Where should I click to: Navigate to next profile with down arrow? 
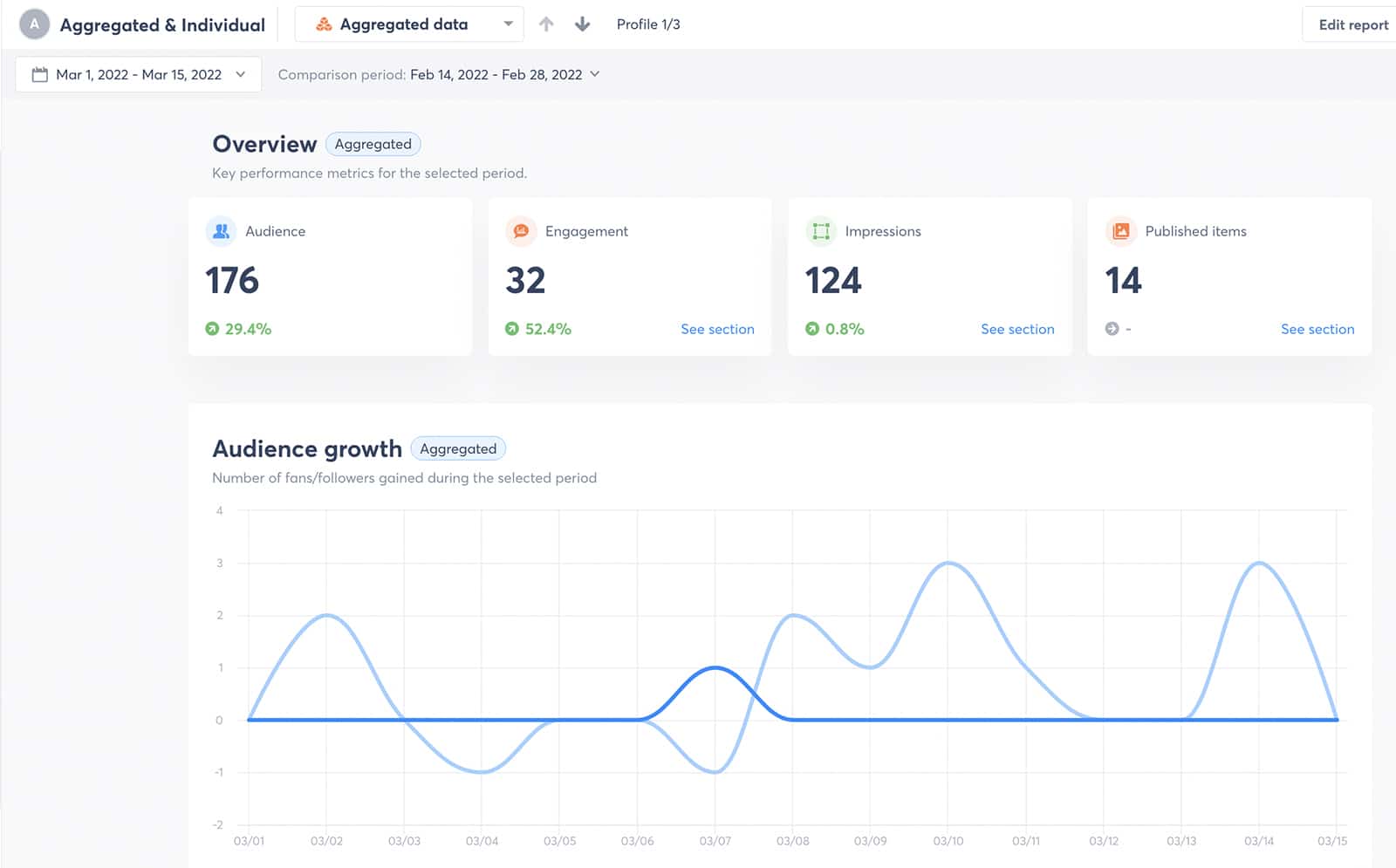[x=581, y=24]
